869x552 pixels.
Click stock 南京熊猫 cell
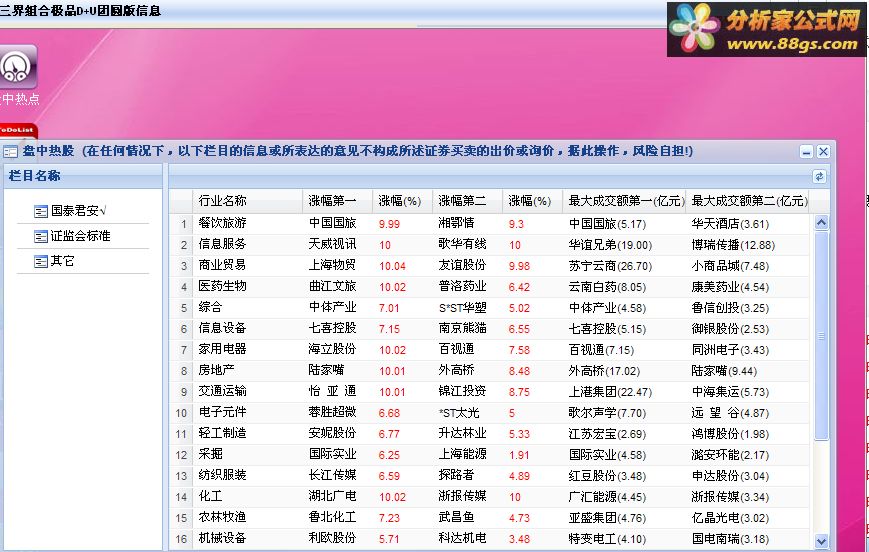[462, 328]
